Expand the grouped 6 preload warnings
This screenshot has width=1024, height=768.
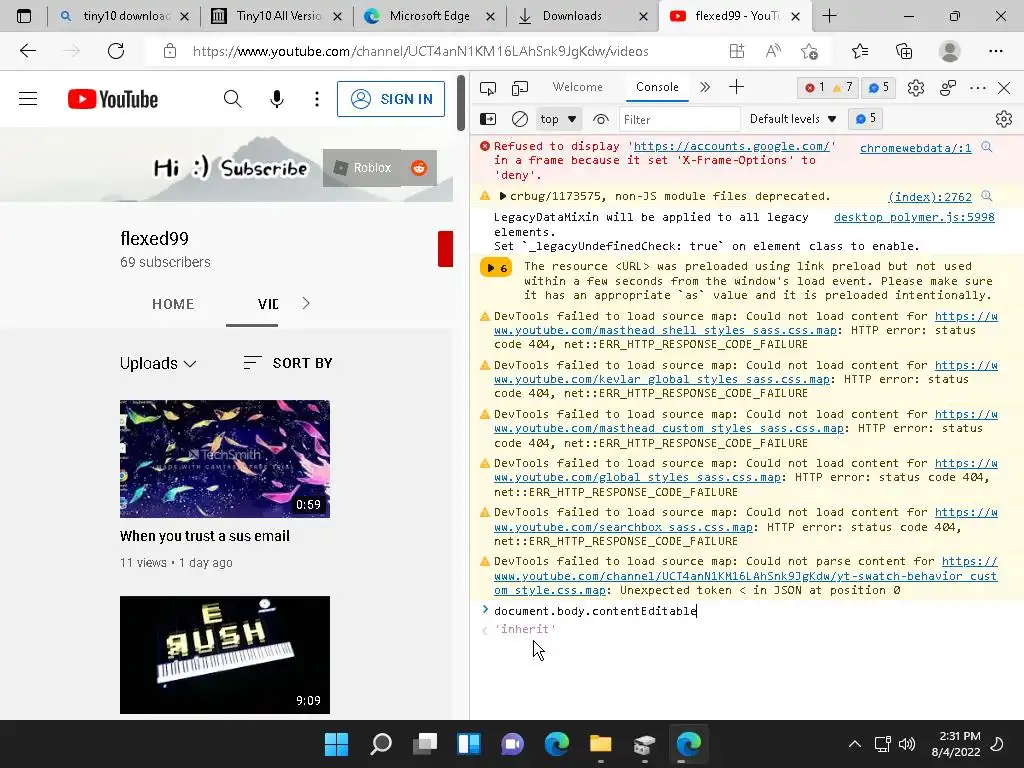point(496,268)
